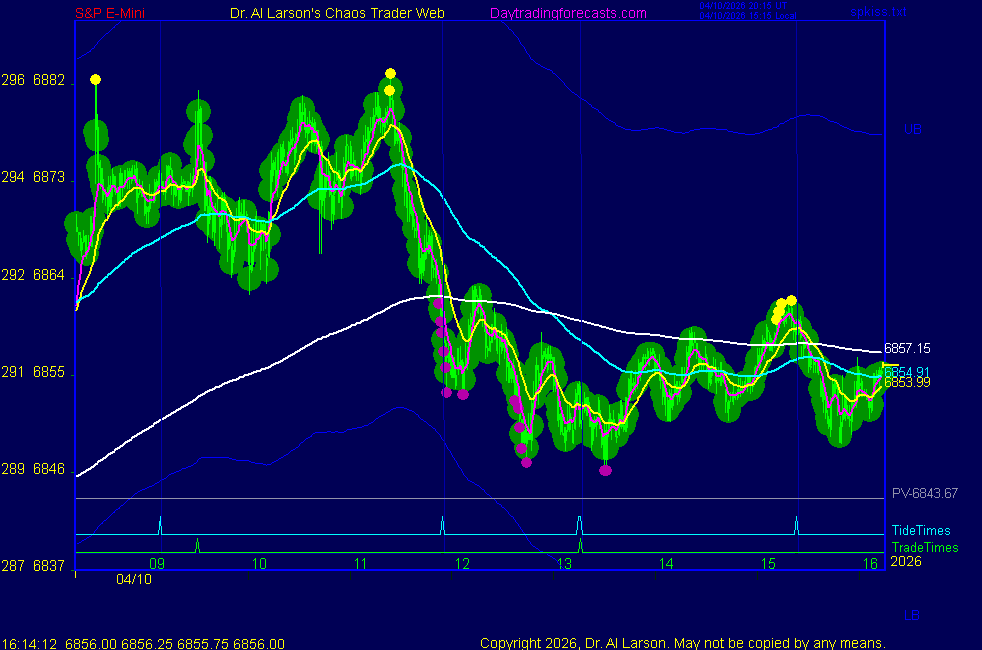Click the LB lower band label
Viewport: 982px width, 650px height.
point(912,615)
